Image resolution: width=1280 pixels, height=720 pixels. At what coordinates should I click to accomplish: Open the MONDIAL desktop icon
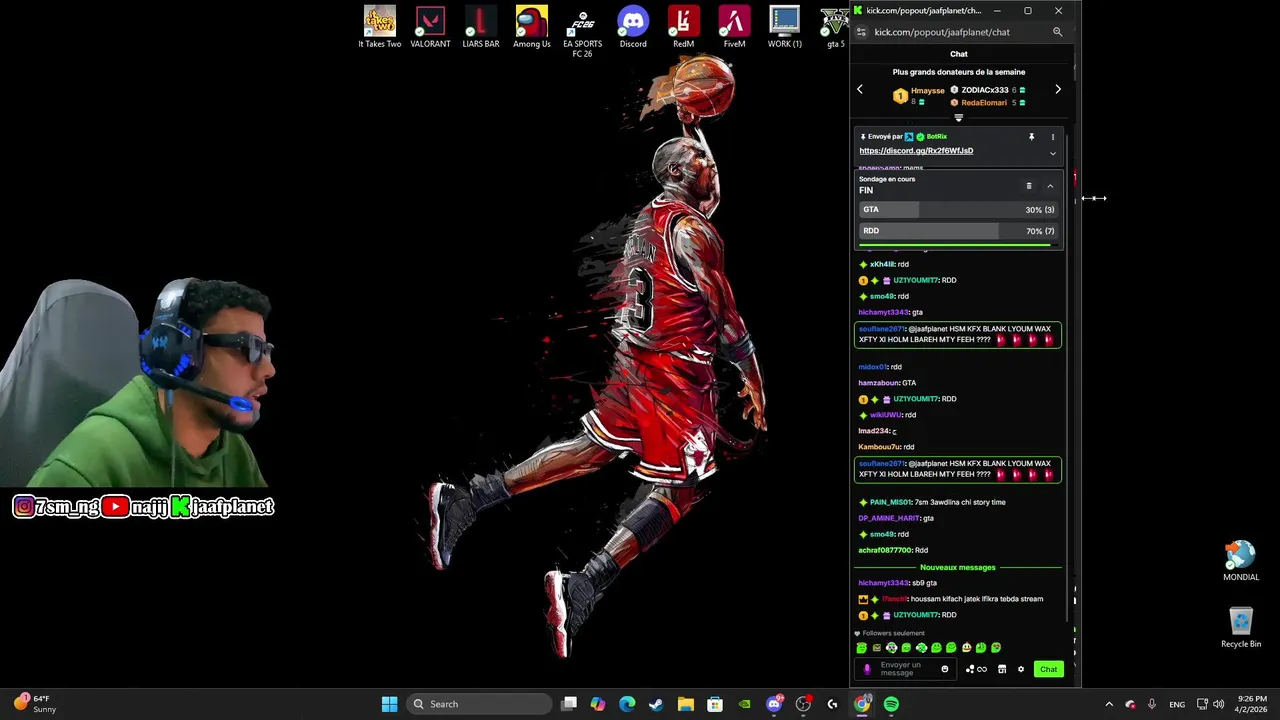1241,561
